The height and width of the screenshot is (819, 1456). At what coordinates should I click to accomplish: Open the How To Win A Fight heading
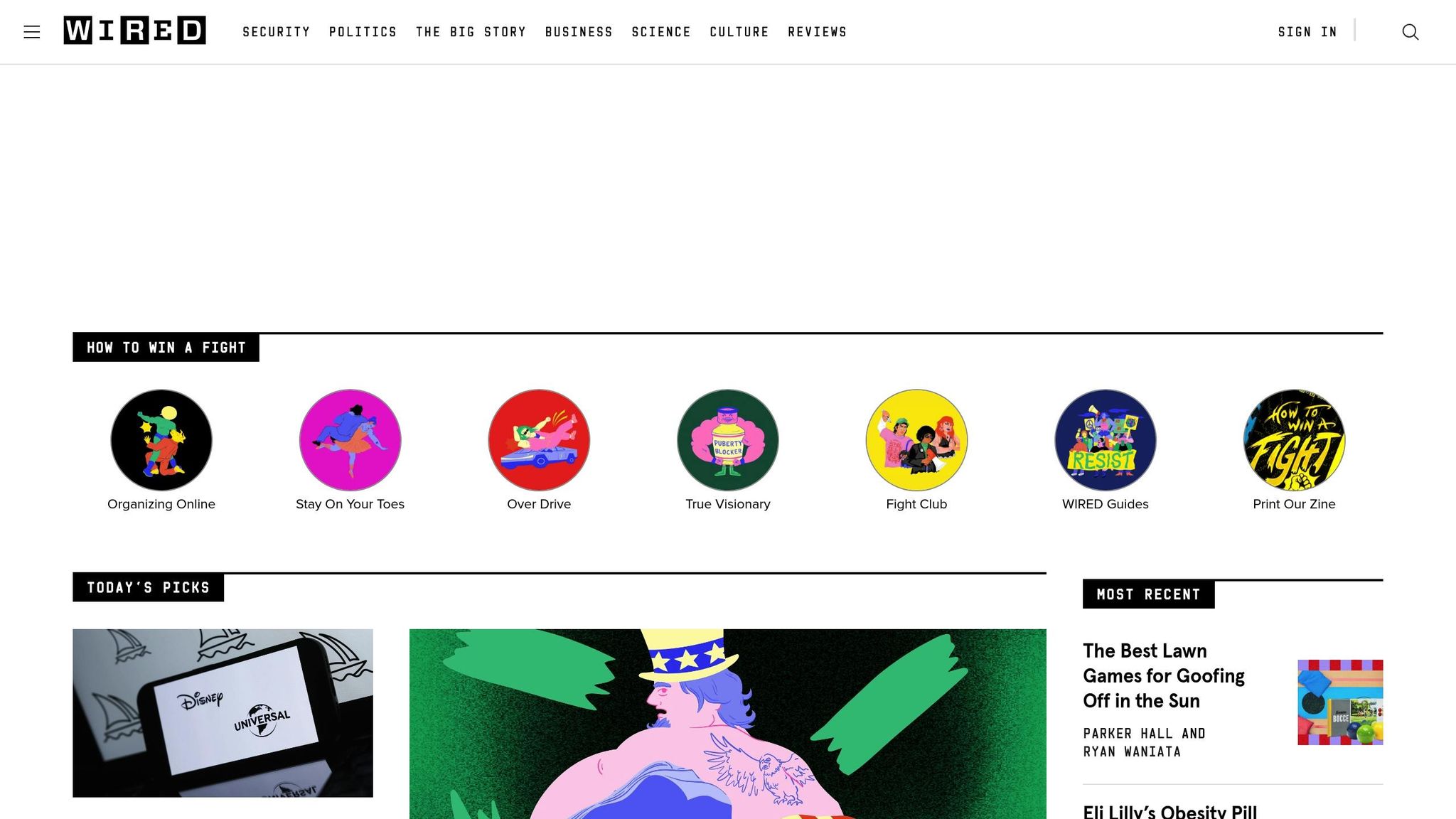166,348
